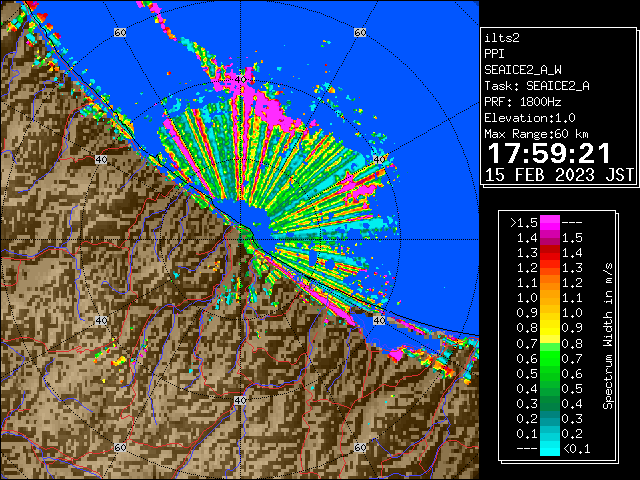Click the 60 km ring label southwest of radar
The height and width of the screenshot is (480, 640).
click(x=120, y=447)
